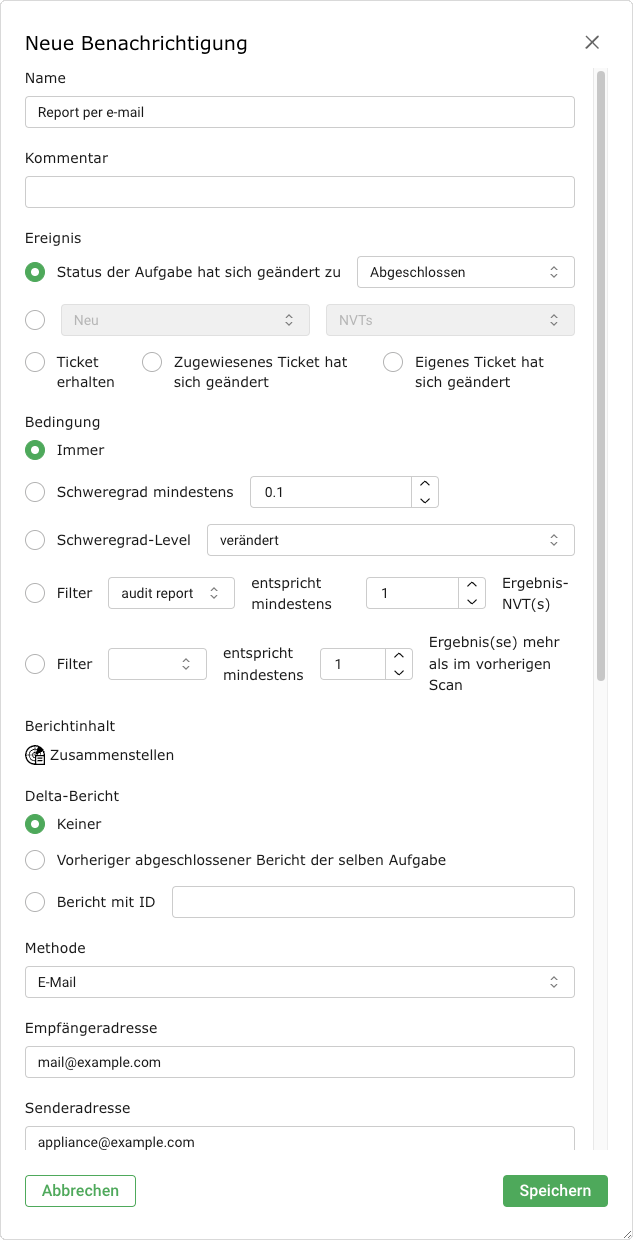Image resolution: width=633 pixels, height=1240 pixels.
Task: Increase the Schweregrad mindestens value
Action: click(x=425, y=484)
